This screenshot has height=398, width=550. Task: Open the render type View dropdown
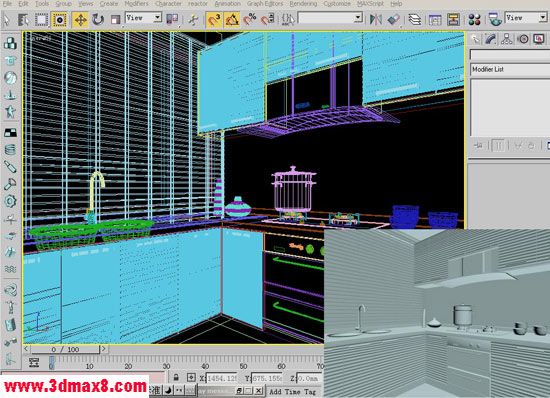tap(526, 18)
